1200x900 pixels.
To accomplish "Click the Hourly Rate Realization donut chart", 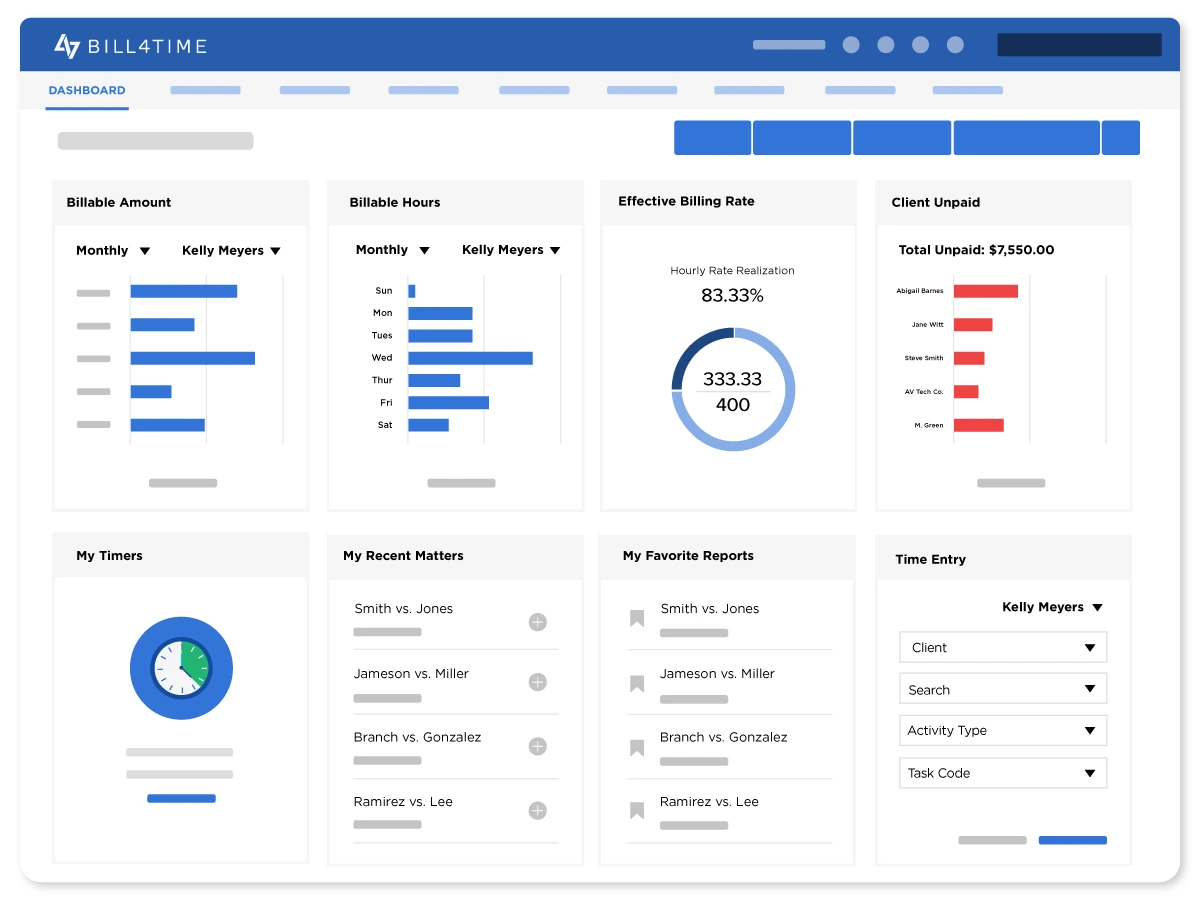I will (x=733, y=389).
